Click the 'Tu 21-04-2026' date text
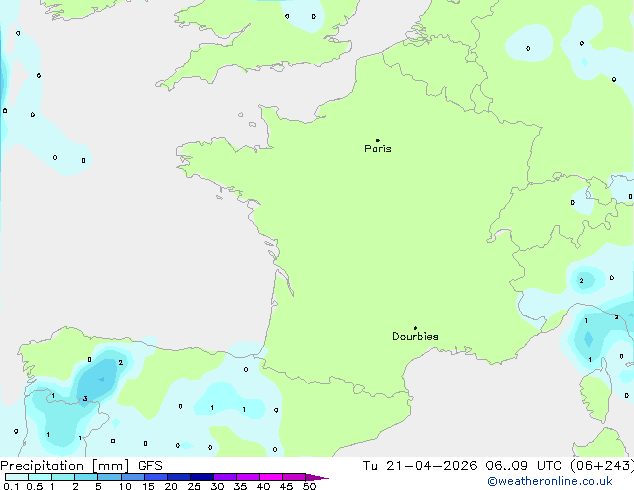This screenshot has width=634, height=490. pos(420,466)
